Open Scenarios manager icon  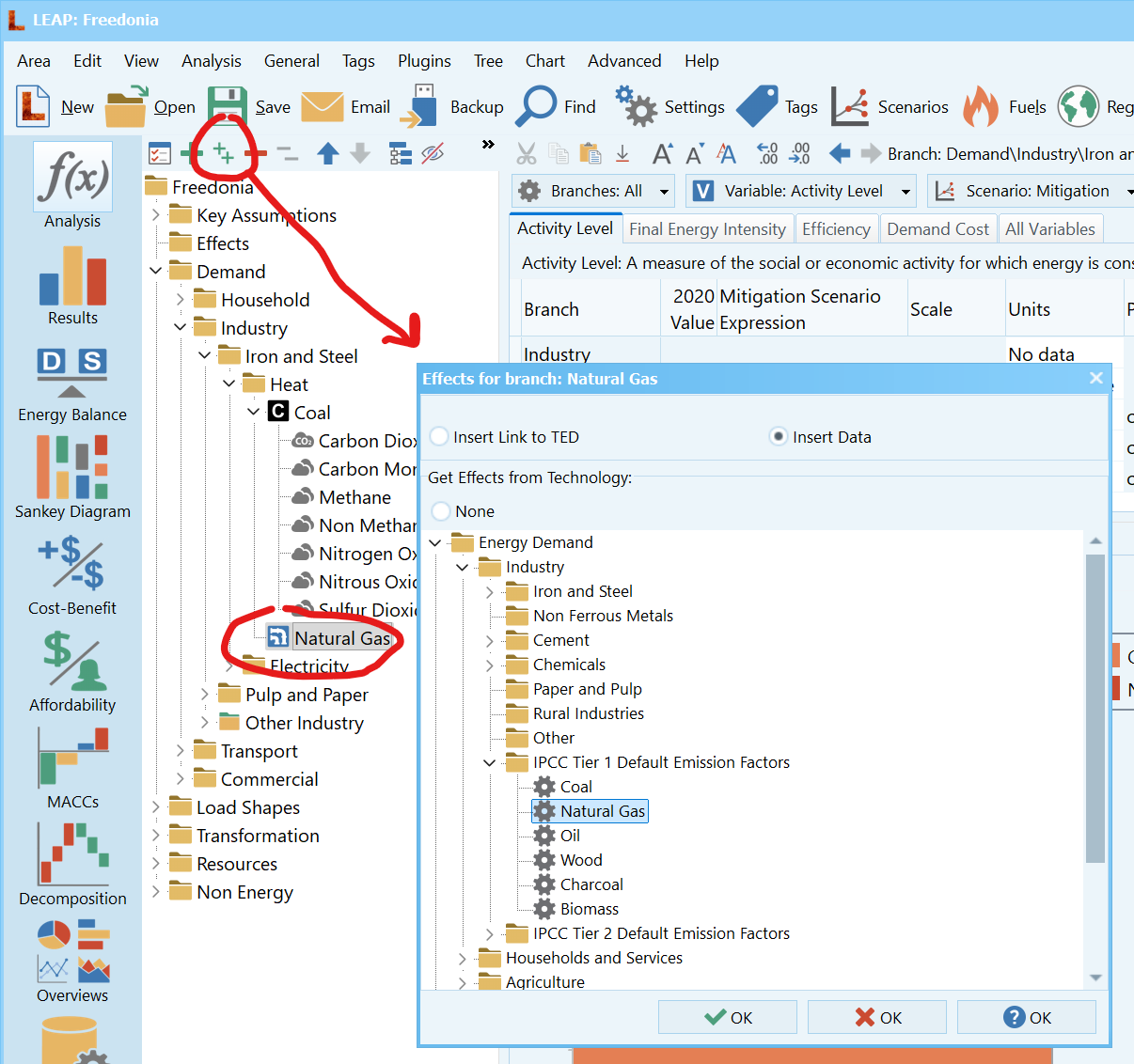point(850,106)
